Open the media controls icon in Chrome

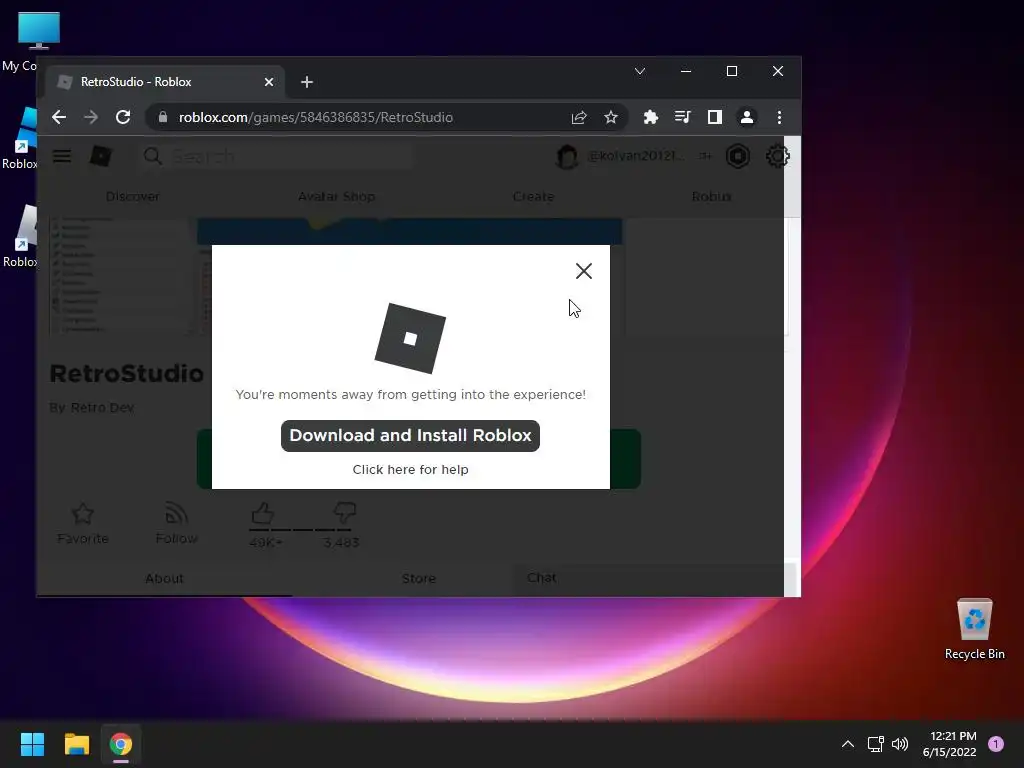pyautogui.click(x=682, y=117)
